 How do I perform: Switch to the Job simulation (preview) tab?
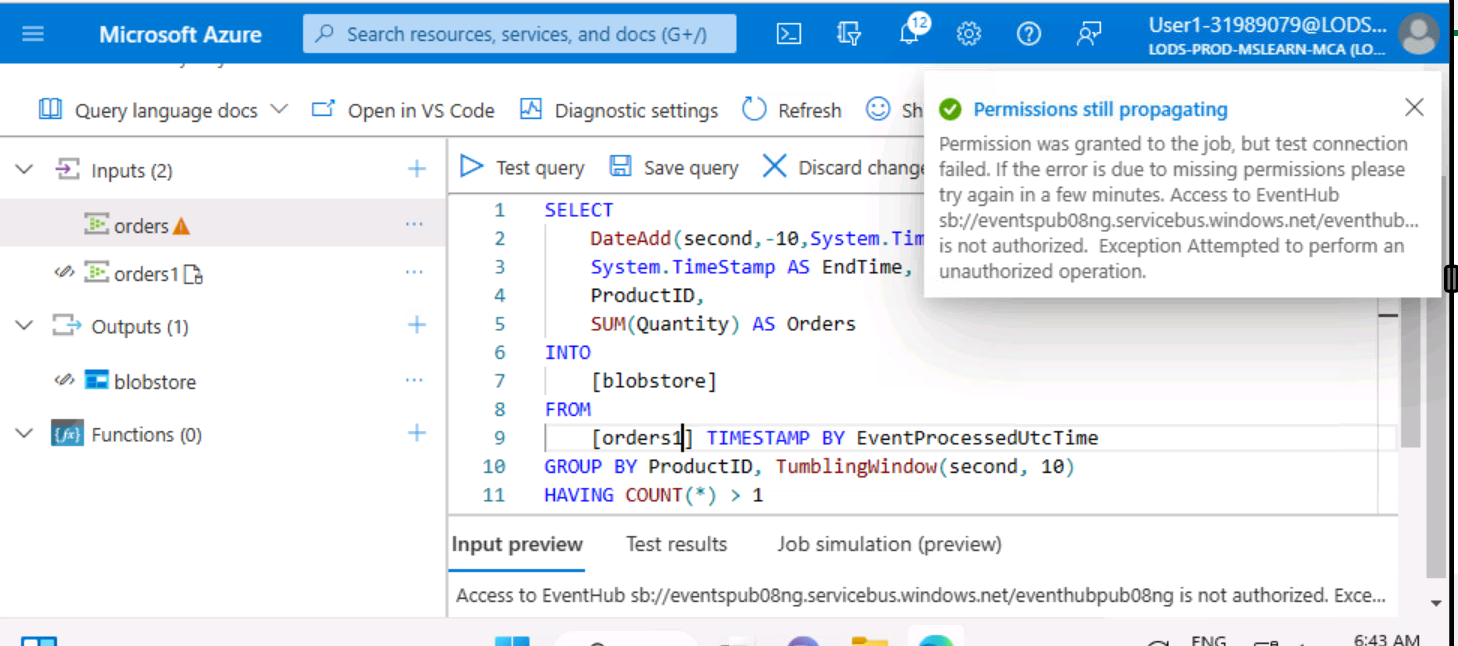tap(889, 544)
